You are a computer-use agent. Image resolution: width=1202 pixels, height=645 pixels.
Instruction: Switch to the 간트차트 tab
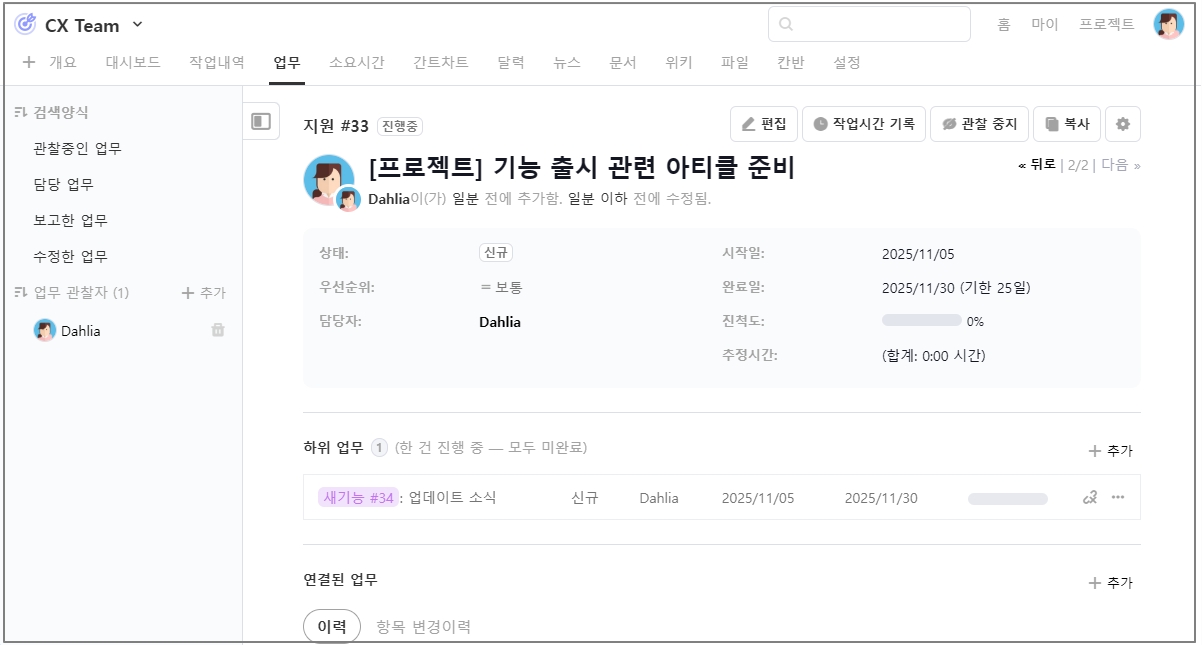point(440,62)
